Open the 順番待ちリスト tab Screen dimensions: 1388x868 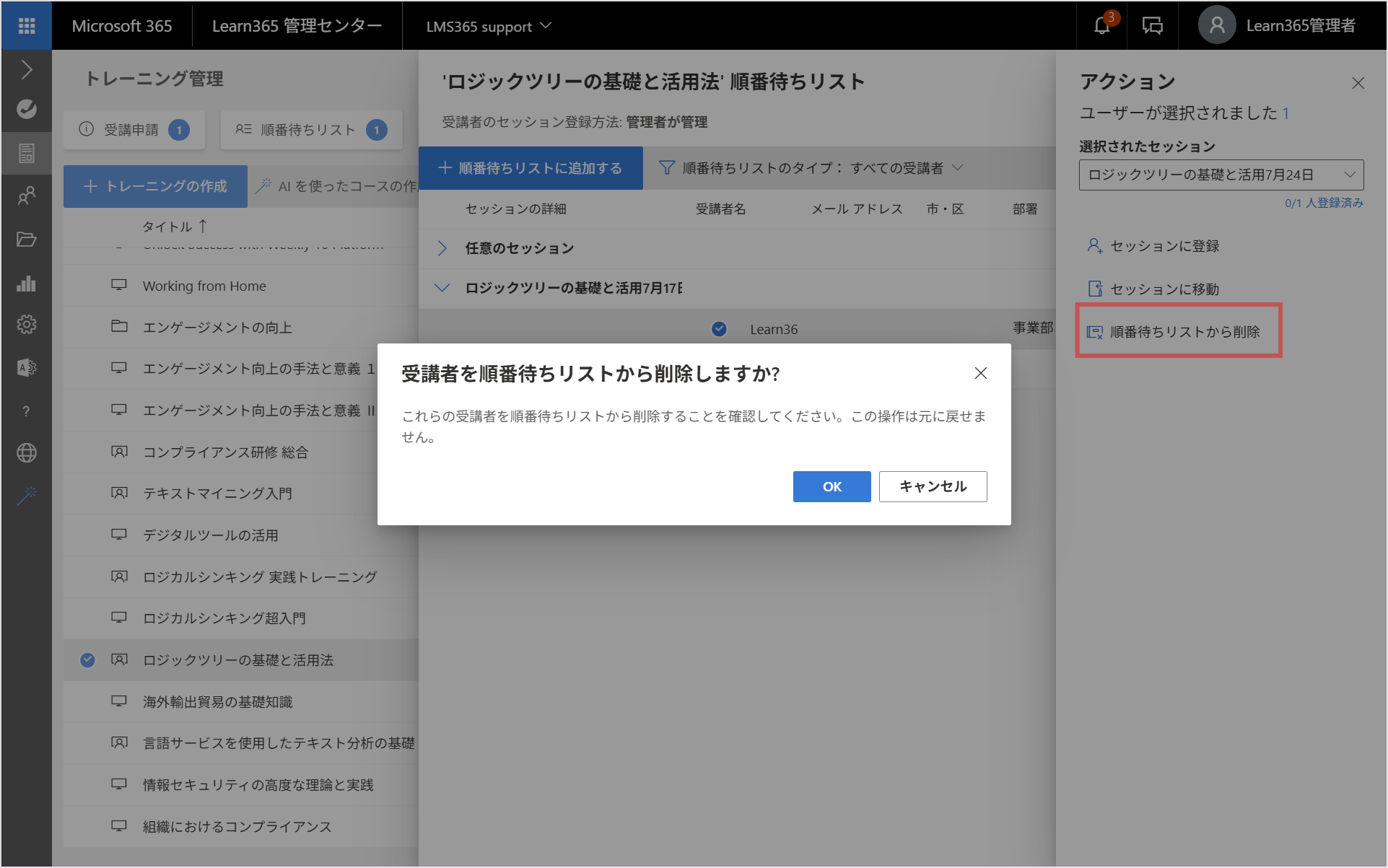[311, 130]
